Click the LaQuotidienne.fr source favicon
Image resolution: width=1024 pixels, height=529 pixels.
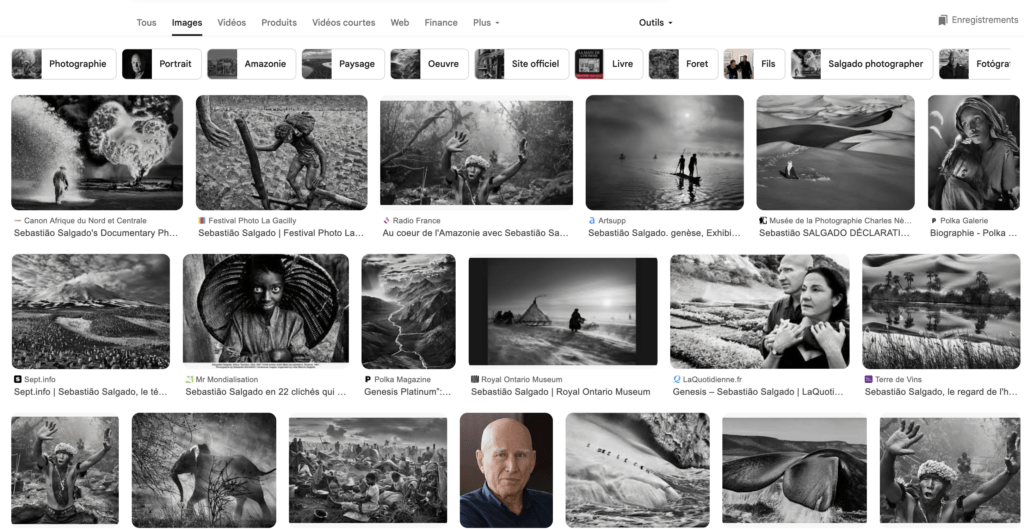pyautogui.click(x=677, y=380)
